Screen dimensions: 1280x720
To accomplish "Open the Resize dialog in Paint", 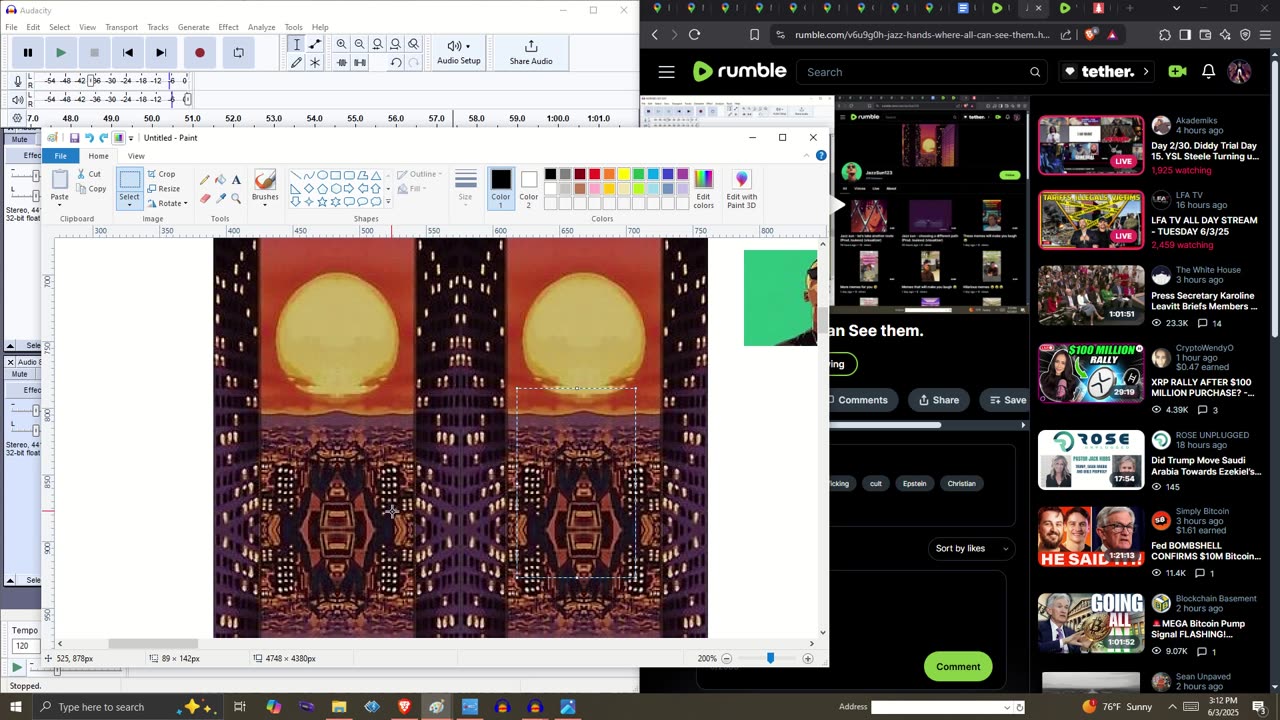I will point(164,189).
